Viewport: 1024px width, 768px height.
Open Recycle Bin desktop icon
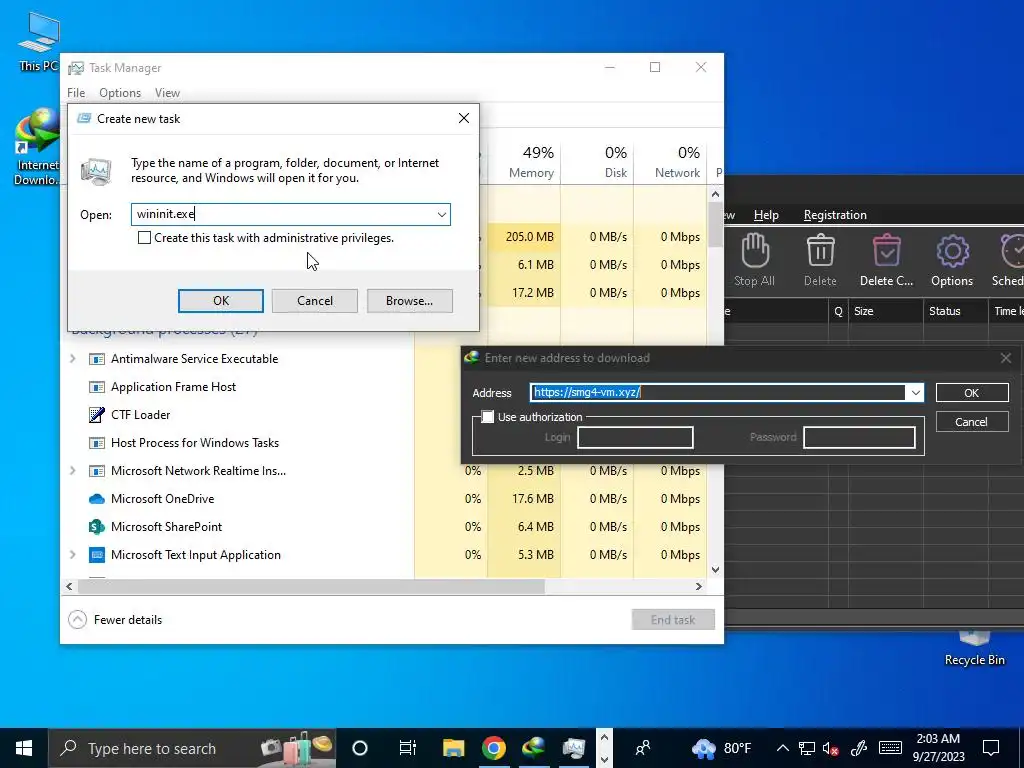(x=974, y=650)
